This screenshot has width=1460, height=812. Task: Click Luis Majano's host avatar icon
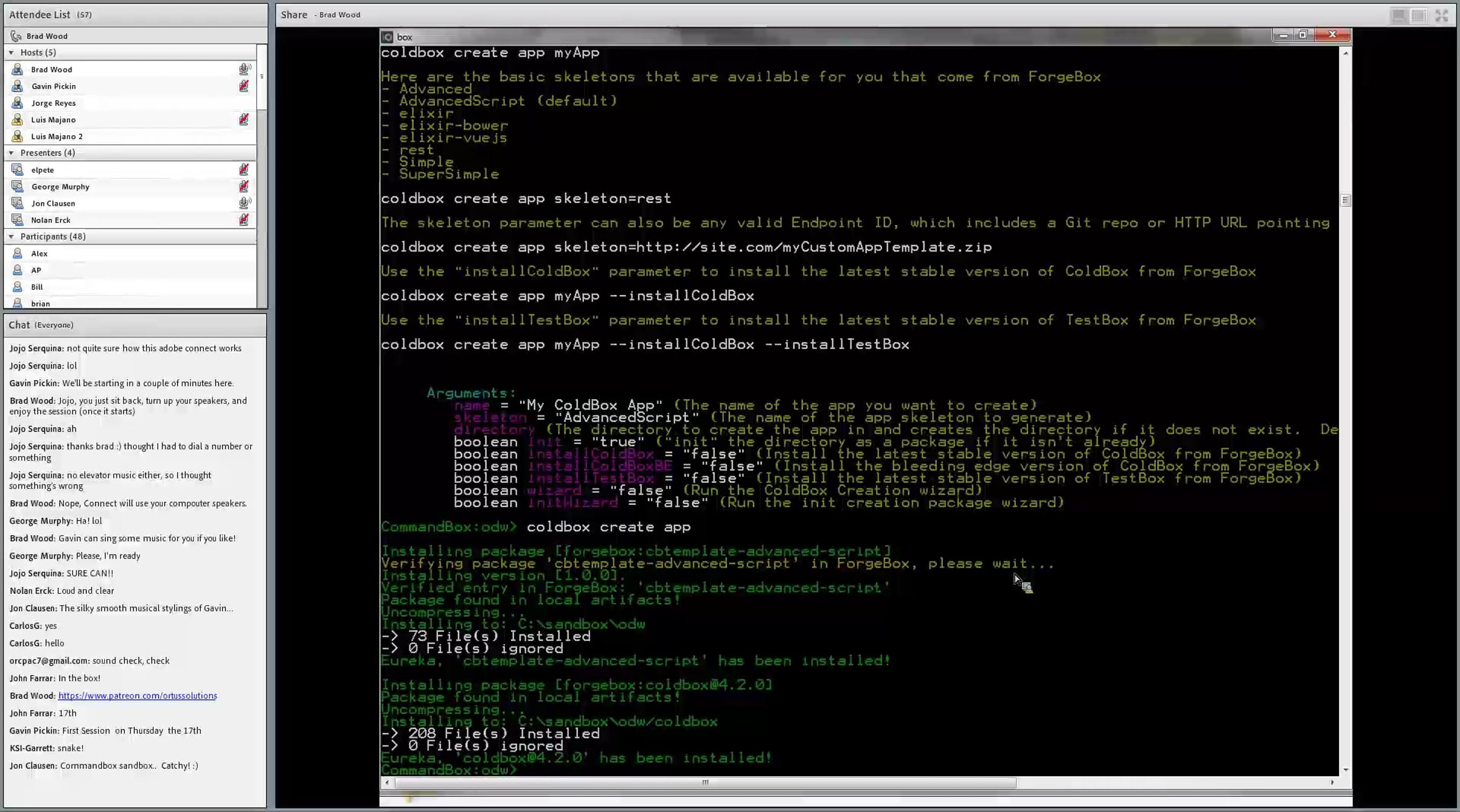18,120
